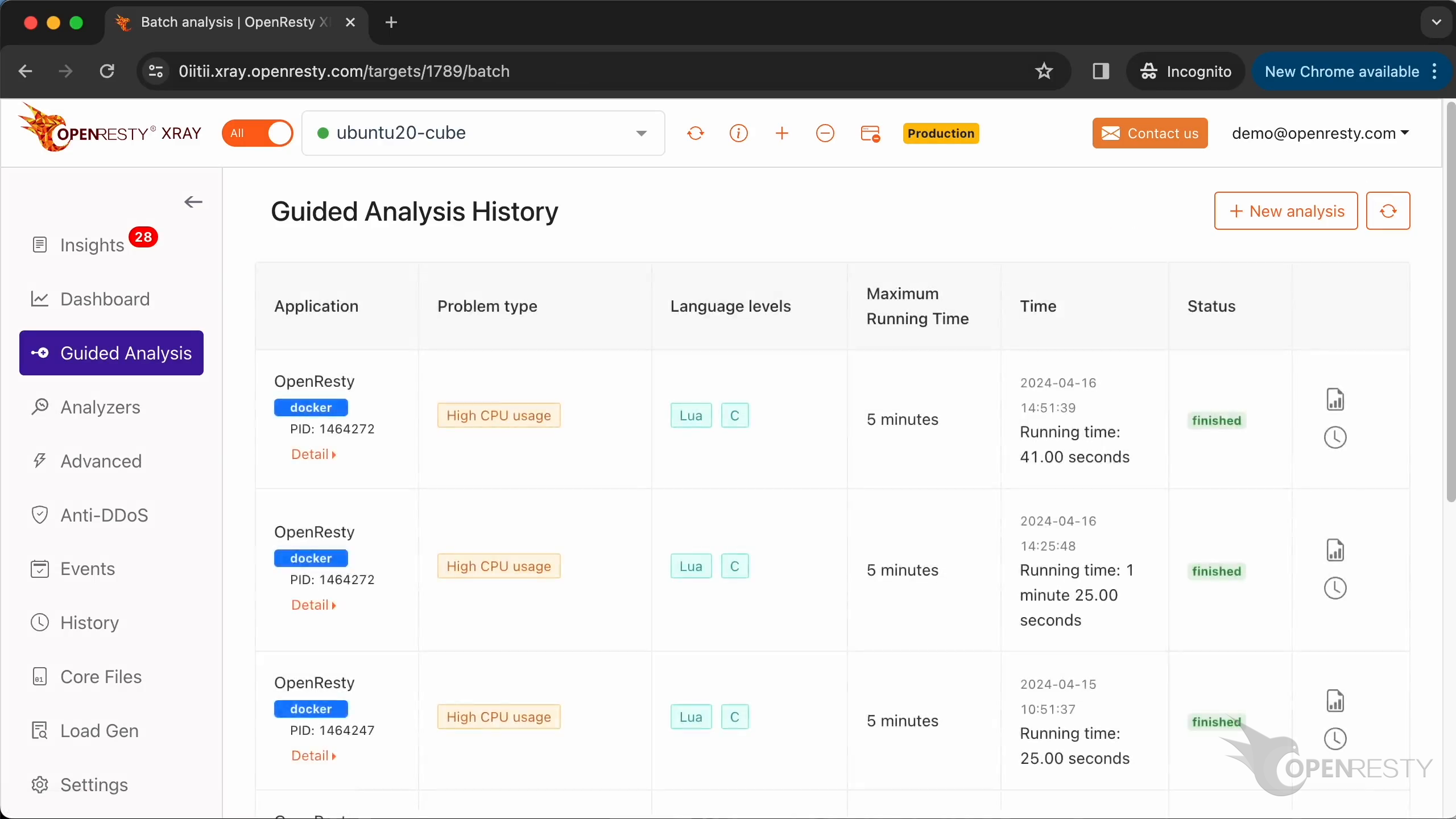Click the address bar URL
Screen dimensions: 1456x819
click(344, 71)
